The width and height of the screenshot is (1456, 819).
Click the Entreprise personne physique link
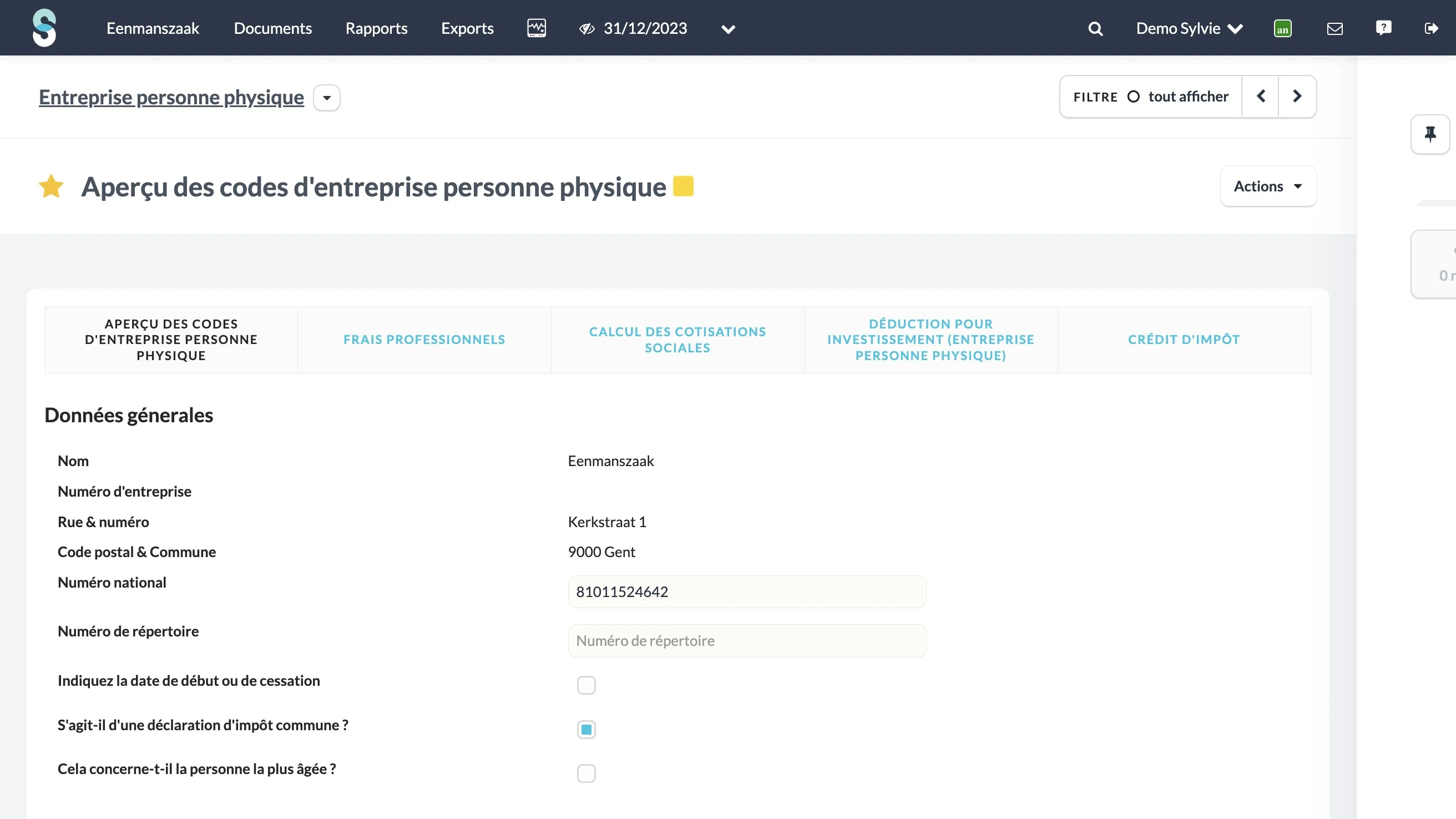point(171,97)
